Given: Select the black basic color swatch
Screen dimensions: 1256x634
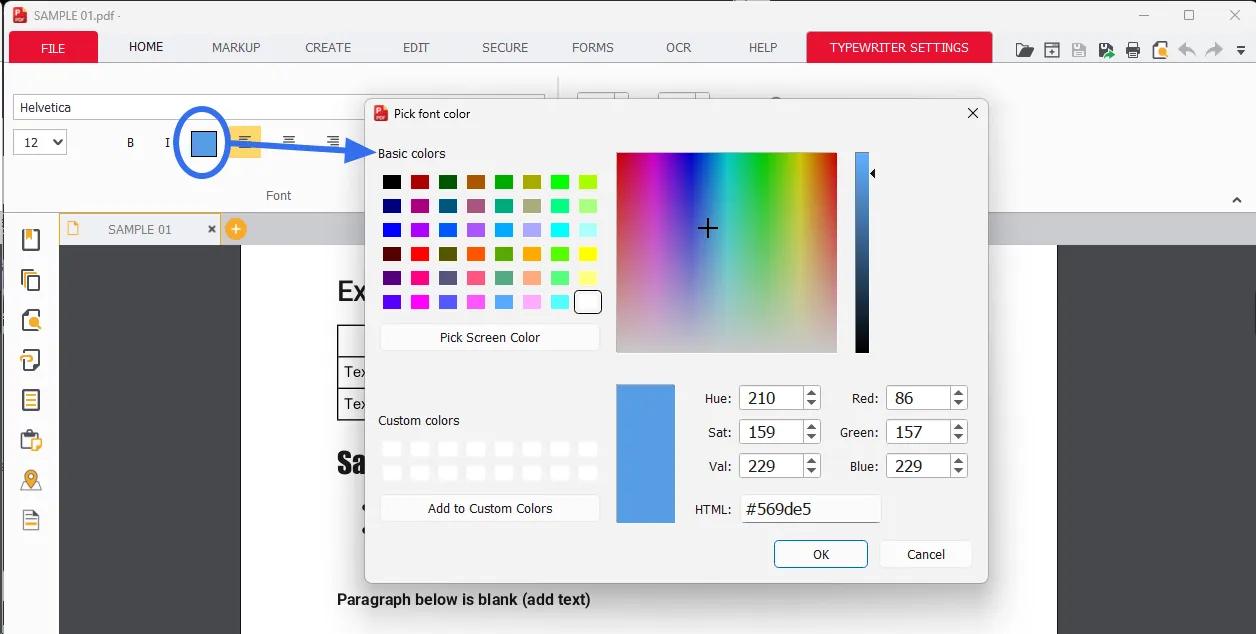Looking at the screenshot, I should pos(392,182).
